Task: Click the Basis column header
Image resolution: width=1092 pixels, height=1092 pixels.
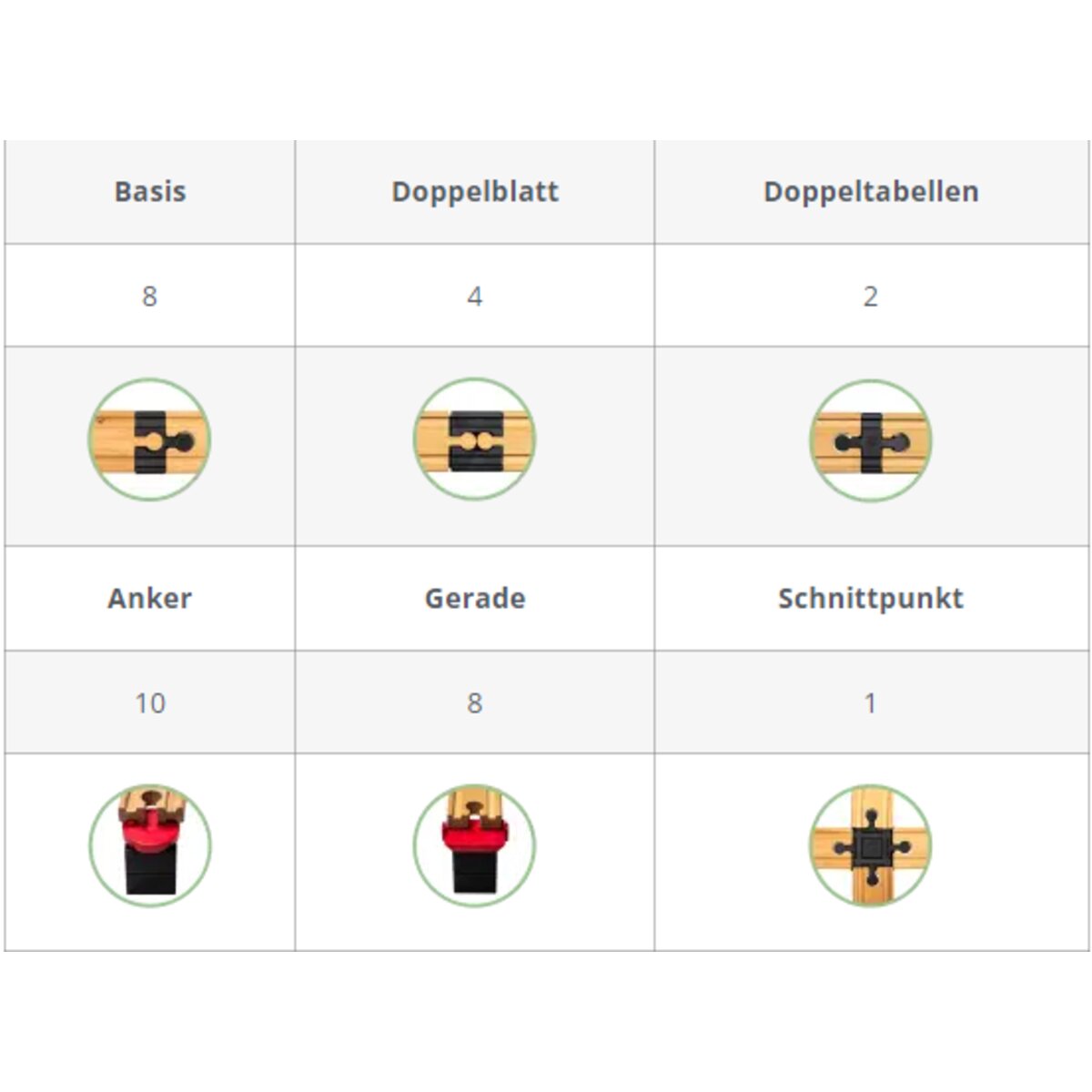Action: pyautogui.click(x=150, y=192)
